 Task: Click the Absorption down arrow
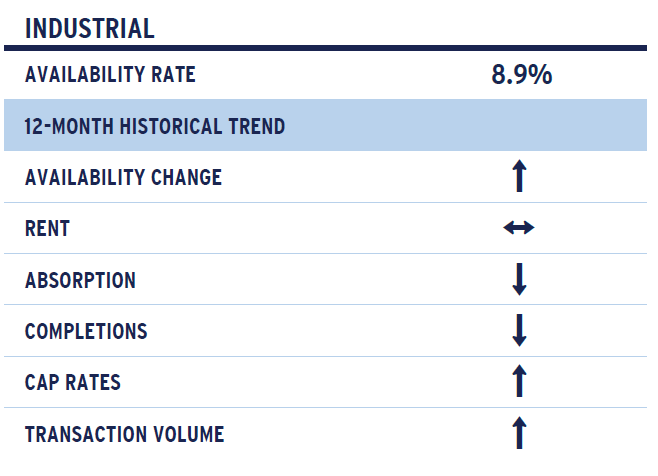pyautogui.click(x=520, y=279)
